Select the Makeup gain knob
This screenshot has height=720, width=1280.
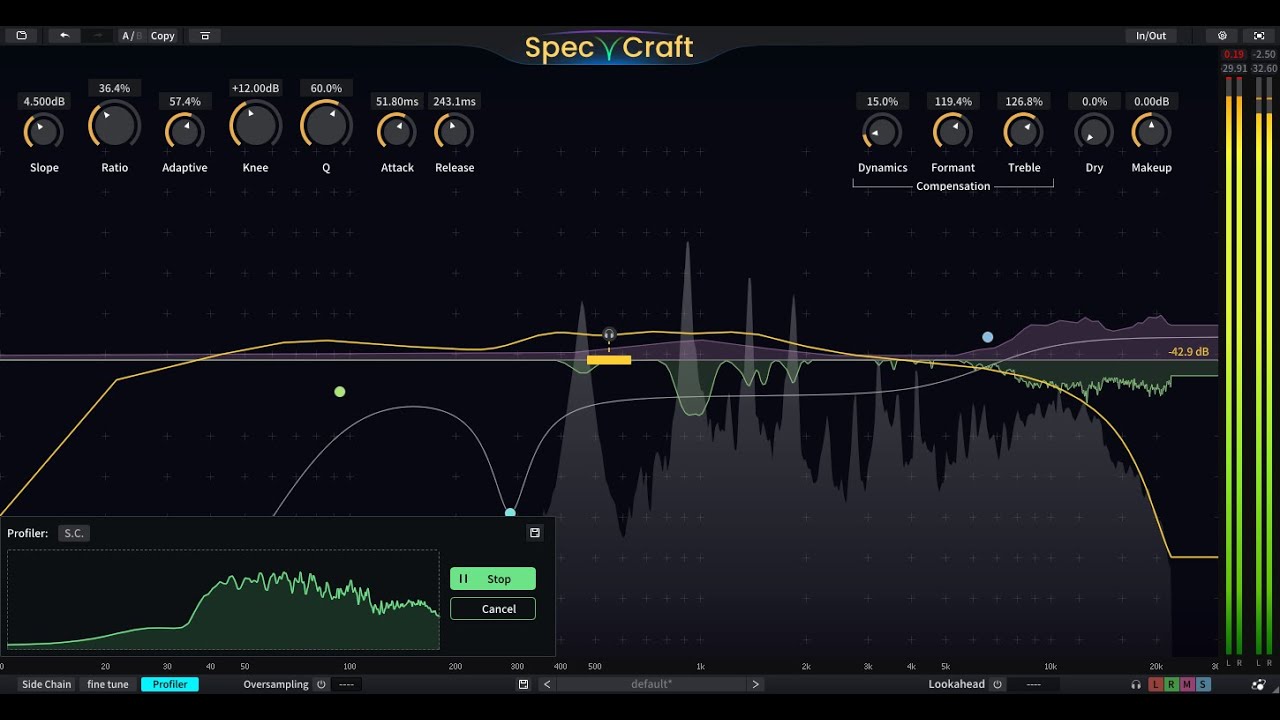pyautogui.click(x=1151, y=131)
